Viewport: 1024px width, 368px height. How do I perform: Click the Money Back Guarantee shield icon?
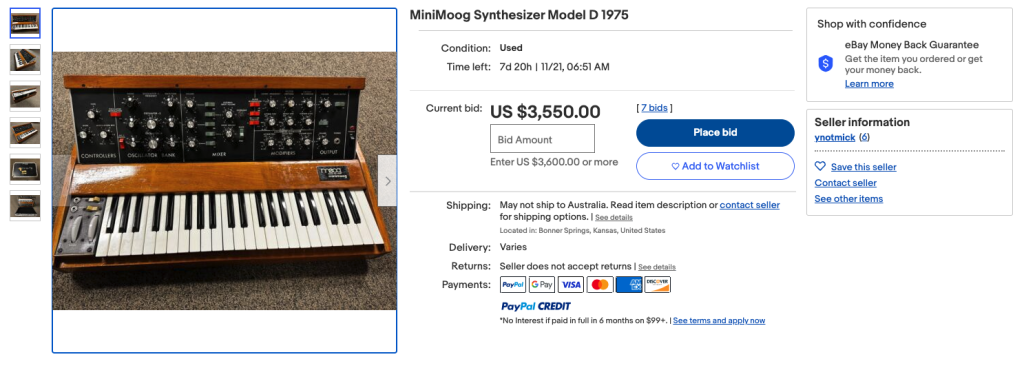826,63
